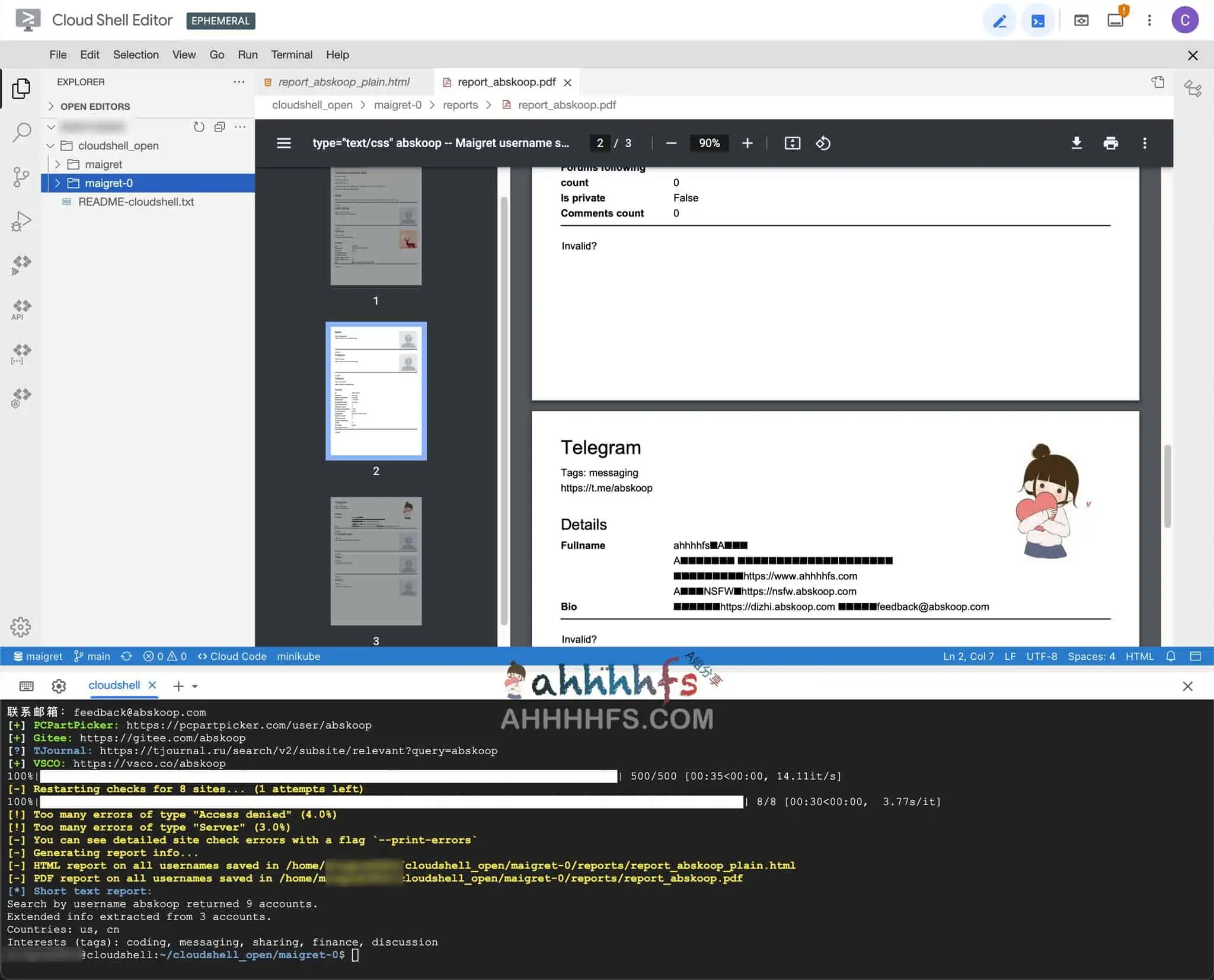Toggle the Open Terminal button in header

1037,21
